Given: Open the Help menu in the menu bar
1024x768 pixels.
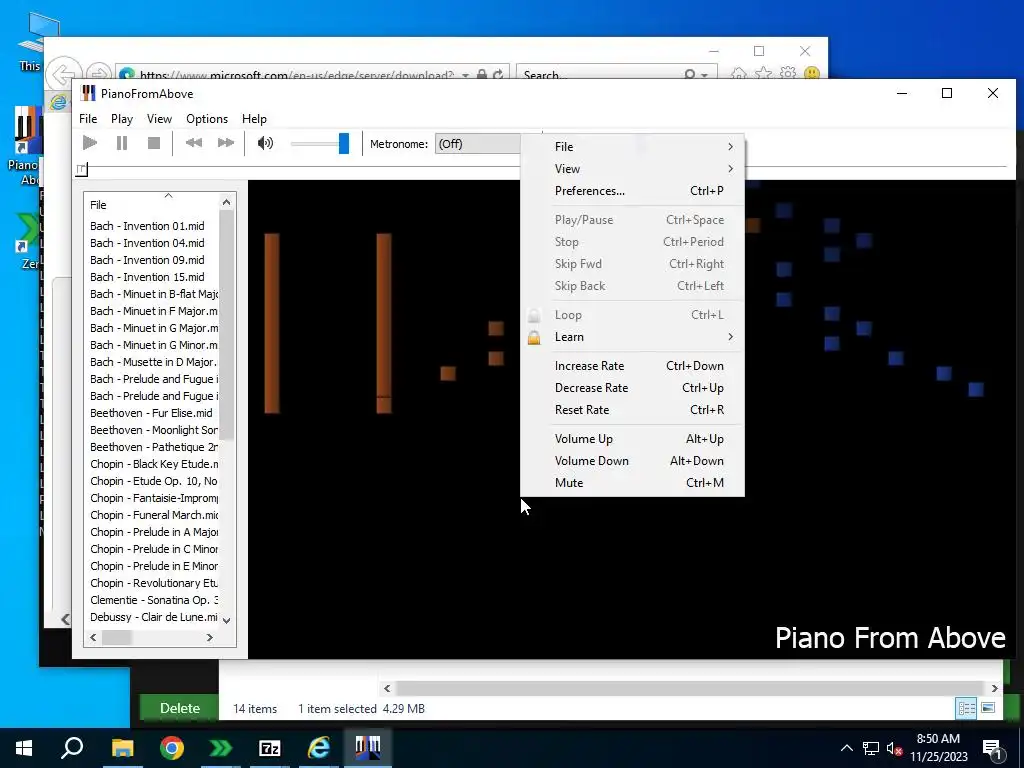Looking at the screenshot, I should pos(254,119).
